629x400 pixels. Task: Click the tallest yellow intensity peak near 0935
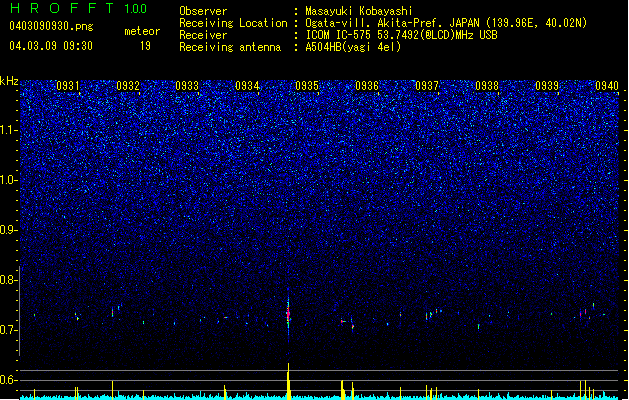click(x=288, y=380)
